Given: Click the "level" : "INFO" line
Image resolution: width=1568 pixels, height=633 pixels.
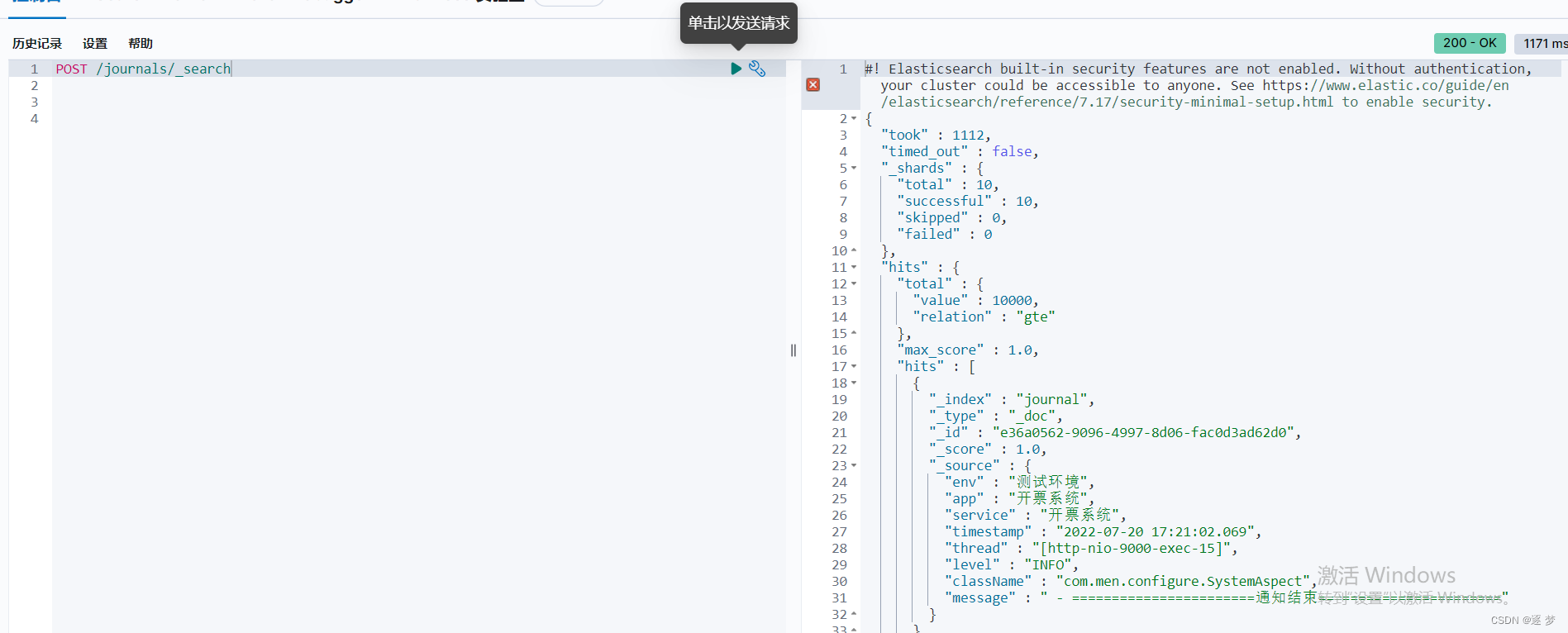Looking at the screenshot, I should [x=1012, y=564].
